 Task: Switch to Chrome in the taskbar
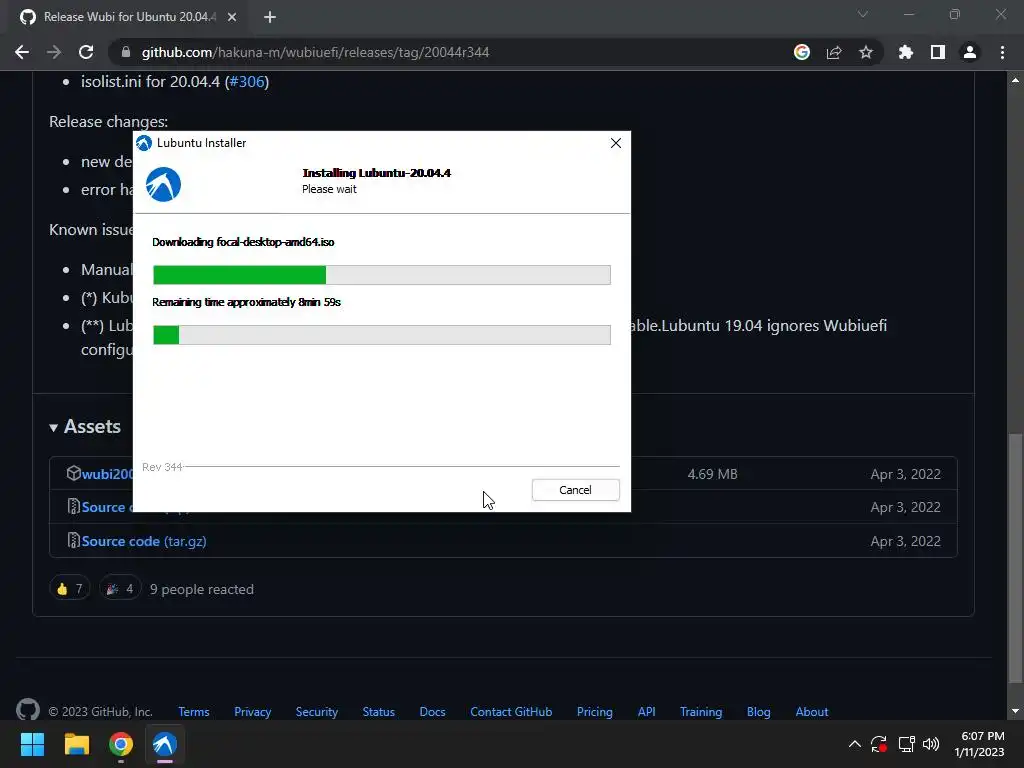121,744
